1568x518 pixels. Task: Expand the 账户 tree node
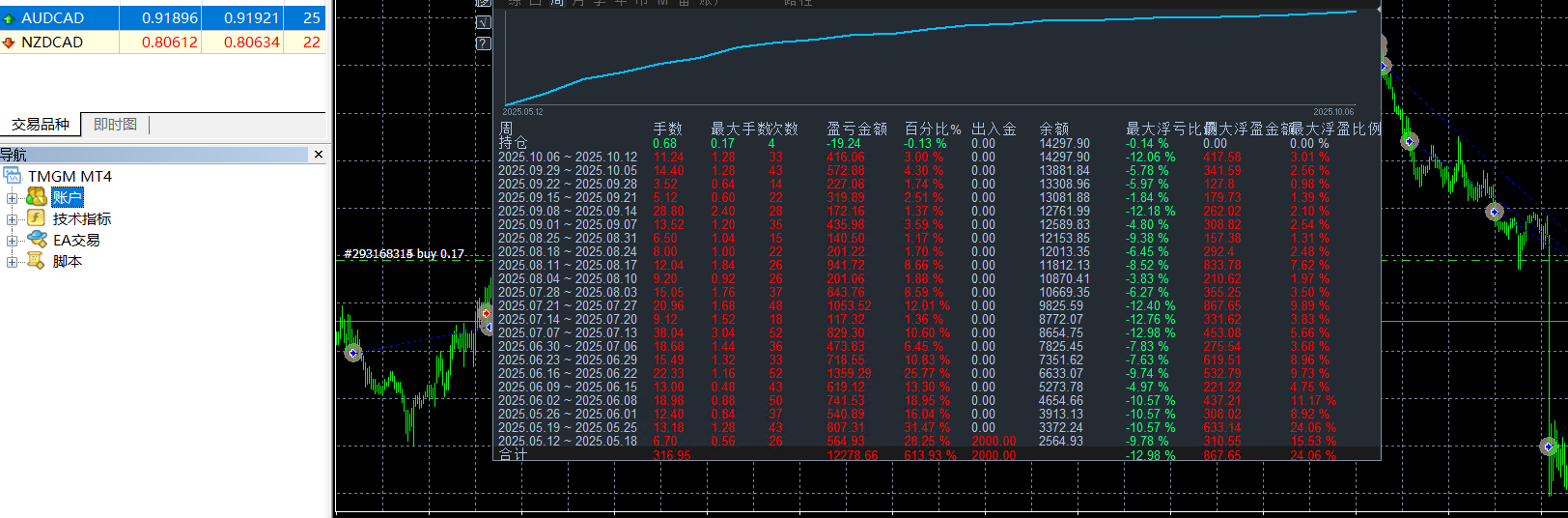[x=12, y=198]
